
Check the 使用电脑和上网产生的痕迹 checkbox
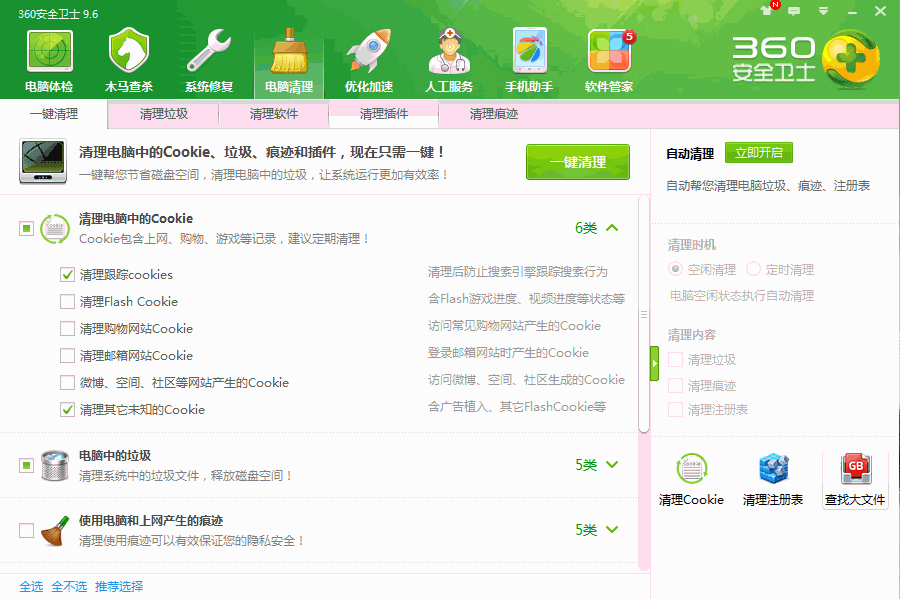tap(26, 530)
